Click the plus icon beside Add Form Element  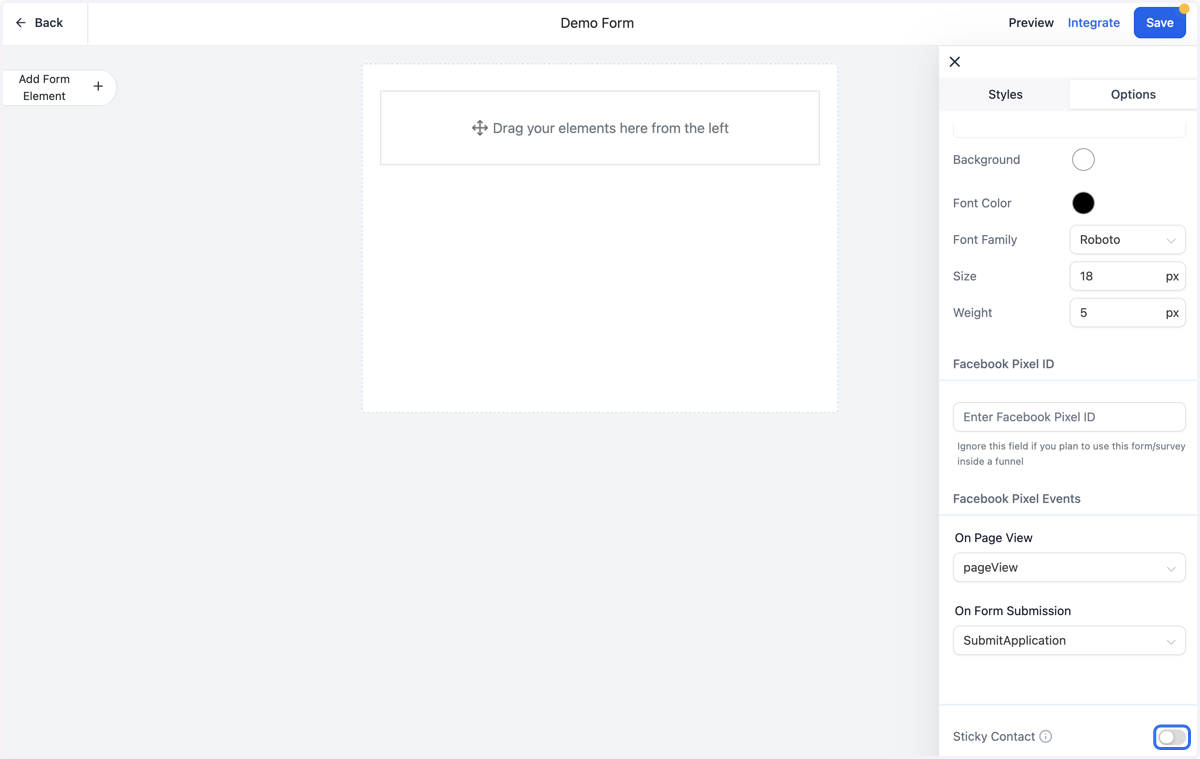[98, 87]
